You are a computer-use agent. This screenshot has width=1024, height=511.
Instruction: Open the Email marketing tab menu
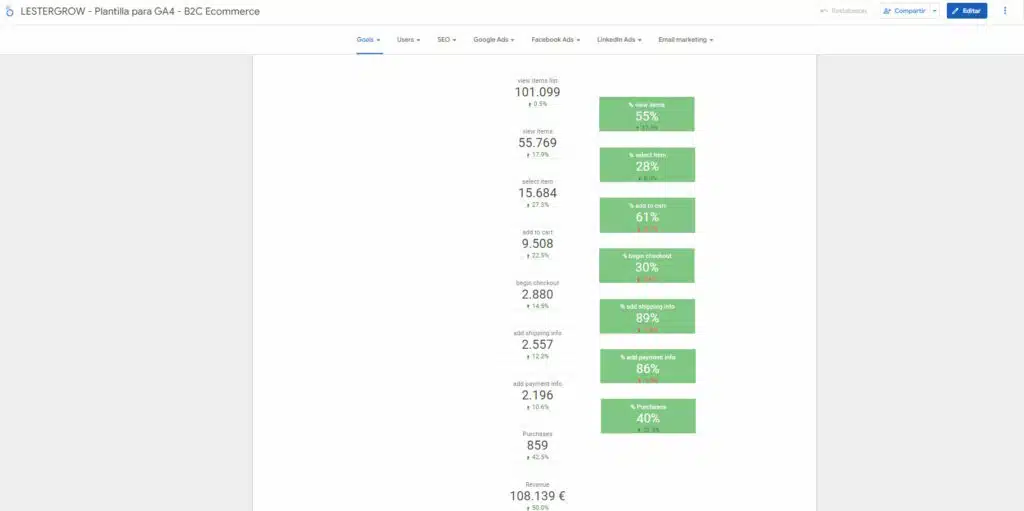coord(686,40)
